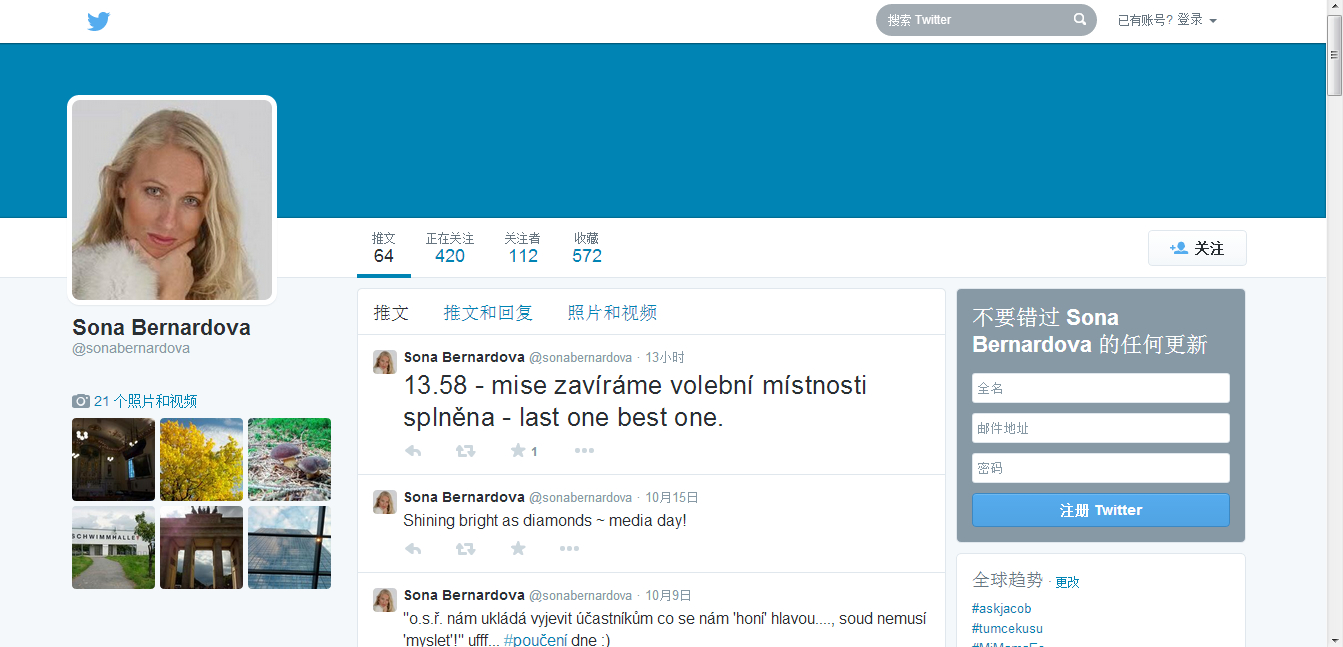The image size is (1343, 647).
Task: Click the 注册 Twitter signup button
Action: 1101,510
